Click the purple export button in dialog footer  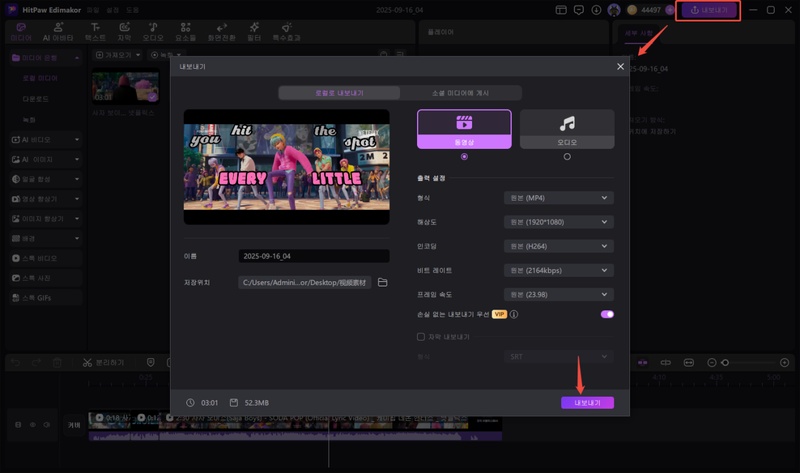click(x=587, y=402)
